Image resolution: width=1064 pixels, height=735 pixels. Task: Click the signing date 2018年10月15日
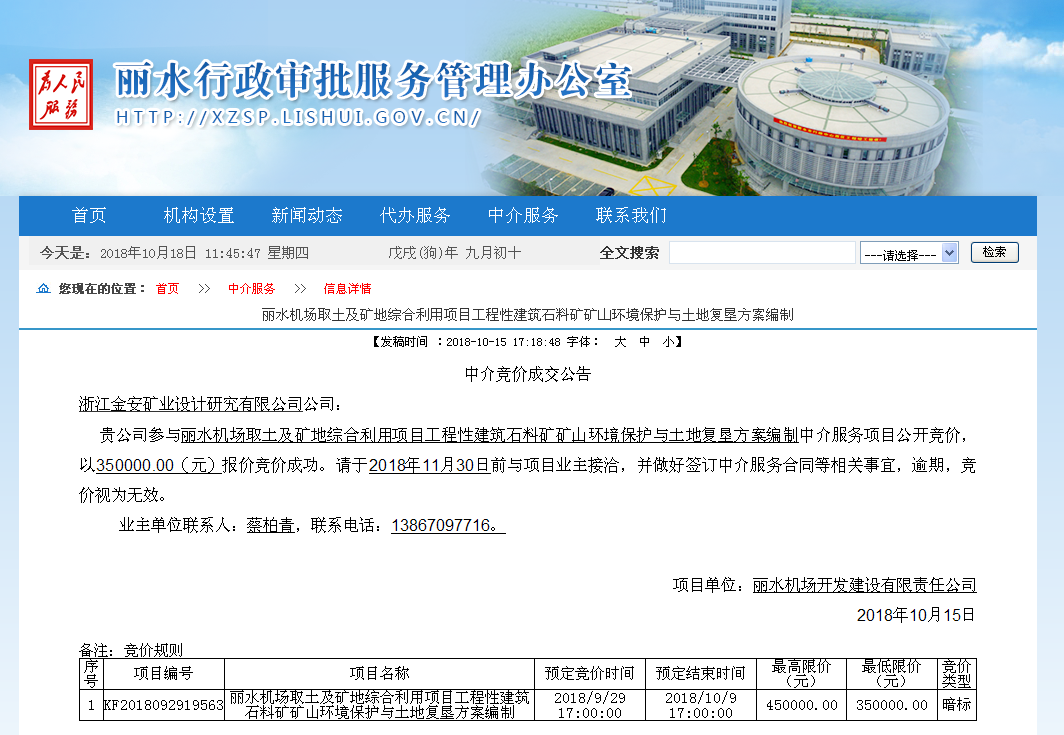click(915, 615)
